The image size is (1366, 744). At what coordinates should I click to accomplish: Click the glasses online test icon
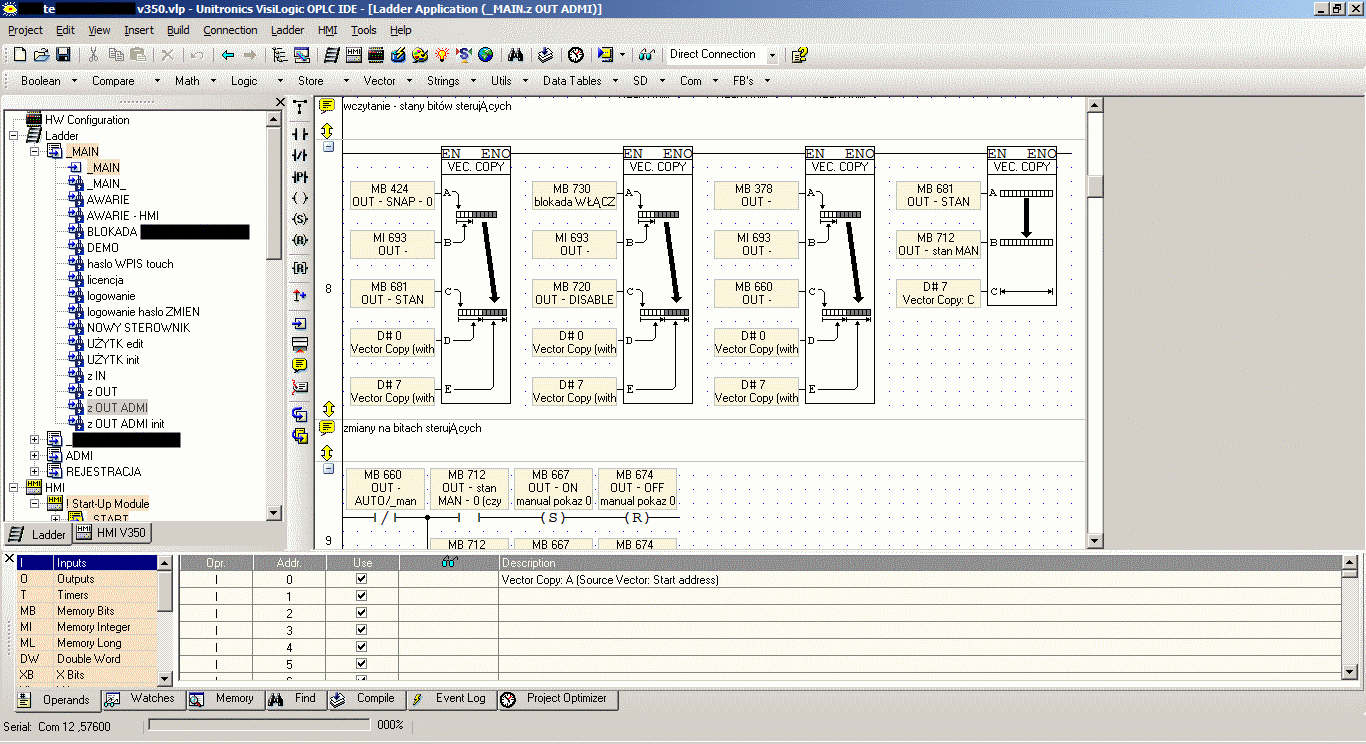tap(647, 55)
